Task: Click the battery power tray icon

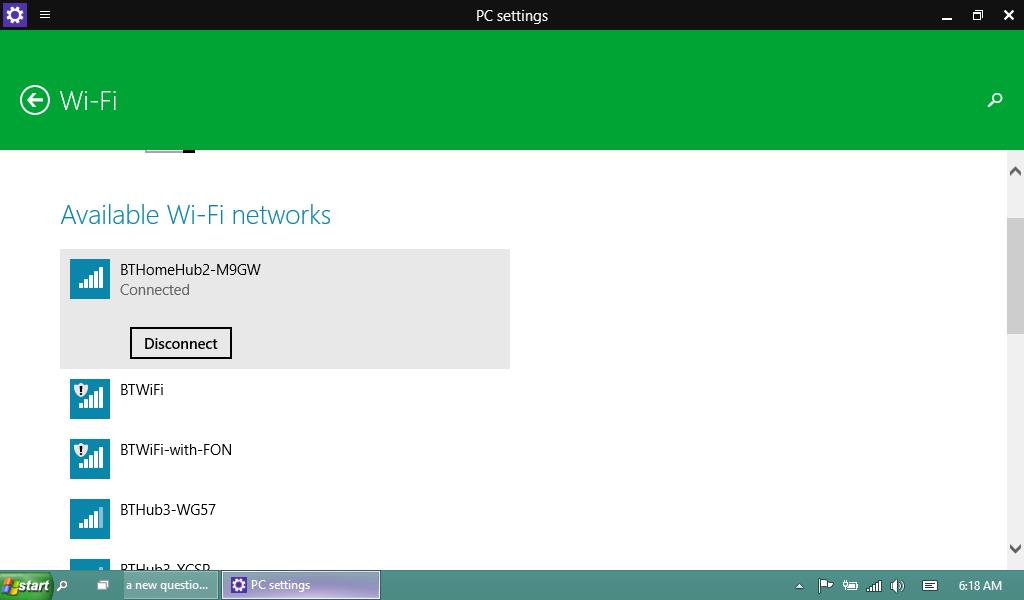Action: [850, 586]
